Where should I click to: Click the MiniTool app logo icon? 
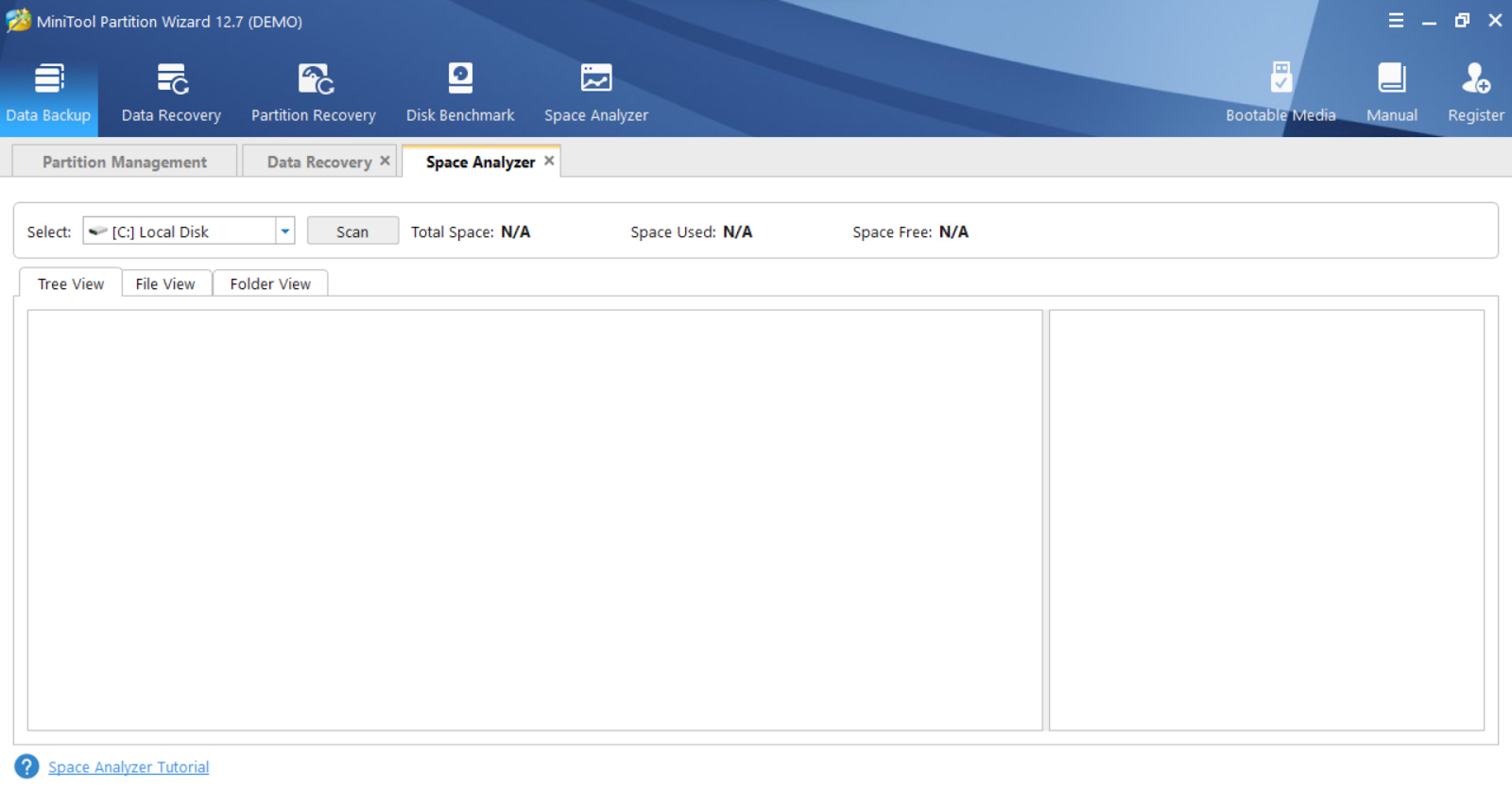(x=18, y=21)
